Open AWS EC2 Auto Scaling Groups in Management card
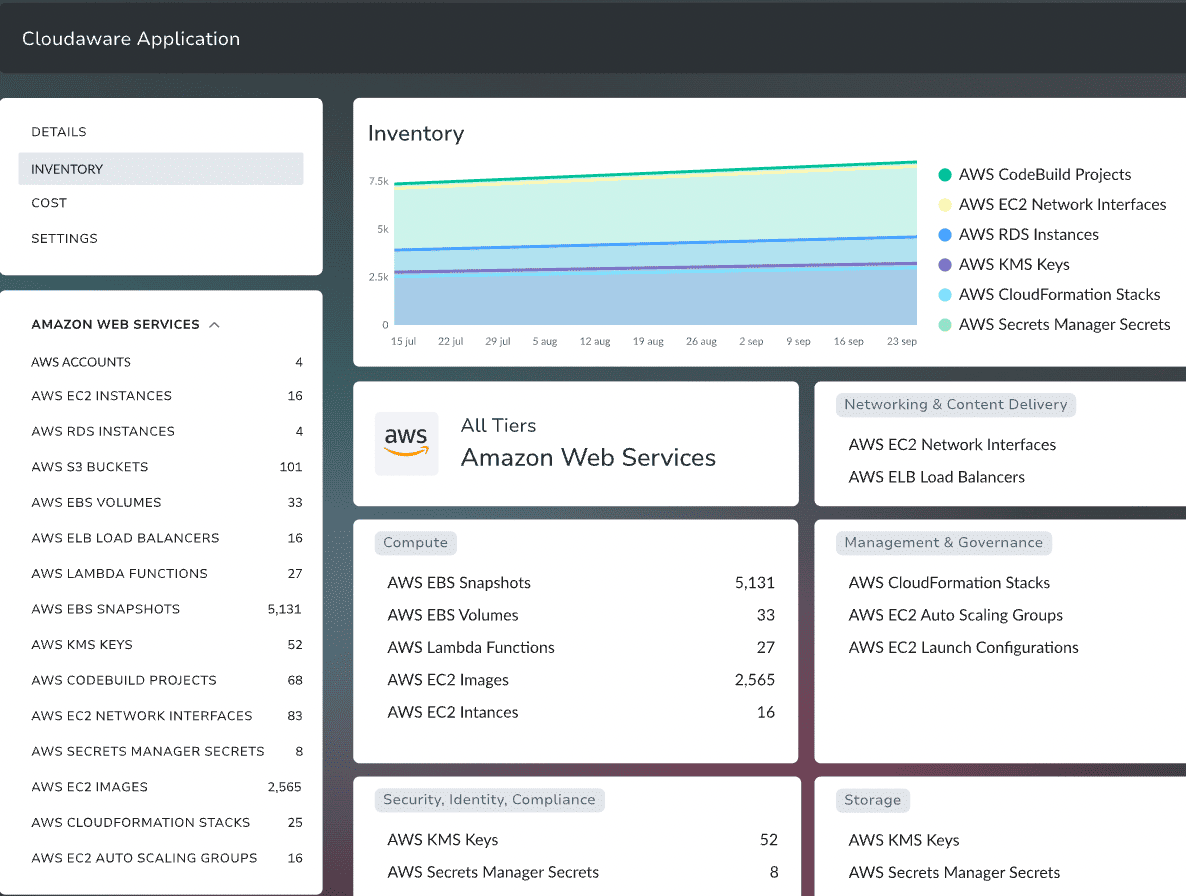This screenshot has height=896, width=1186. 955,615
